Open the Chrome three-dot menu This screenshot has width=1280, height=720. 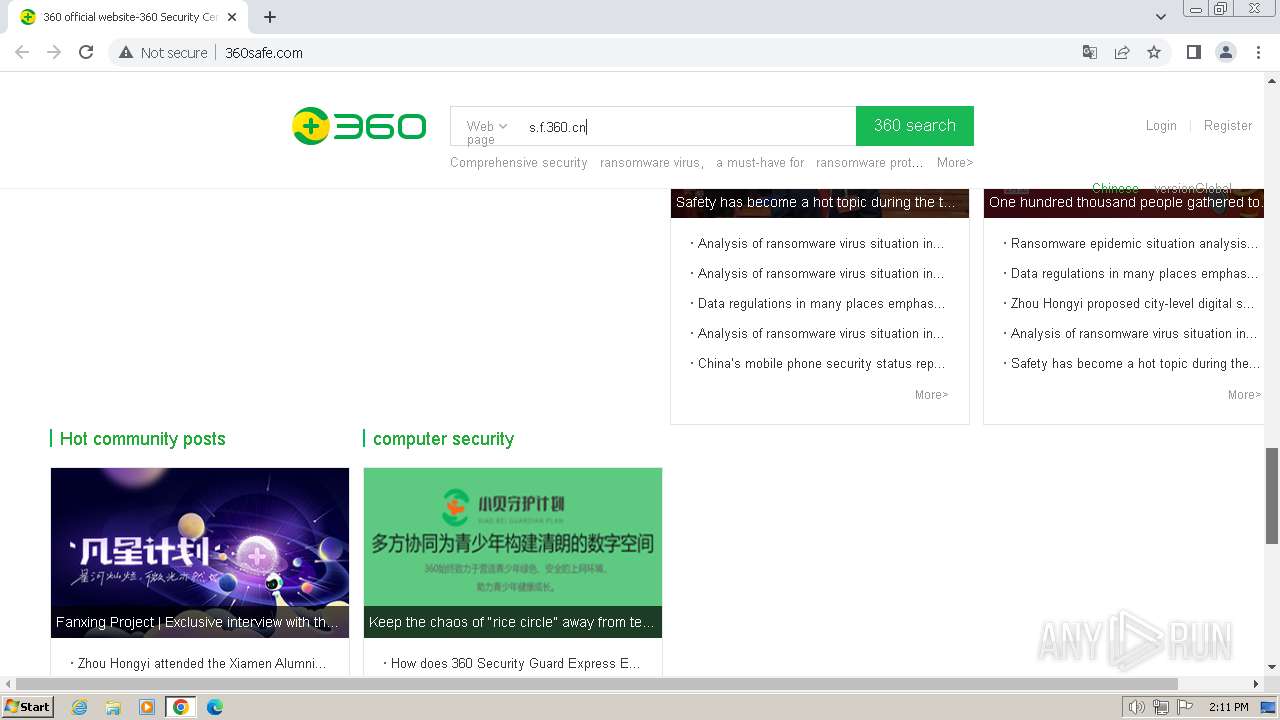point(1258,52)
